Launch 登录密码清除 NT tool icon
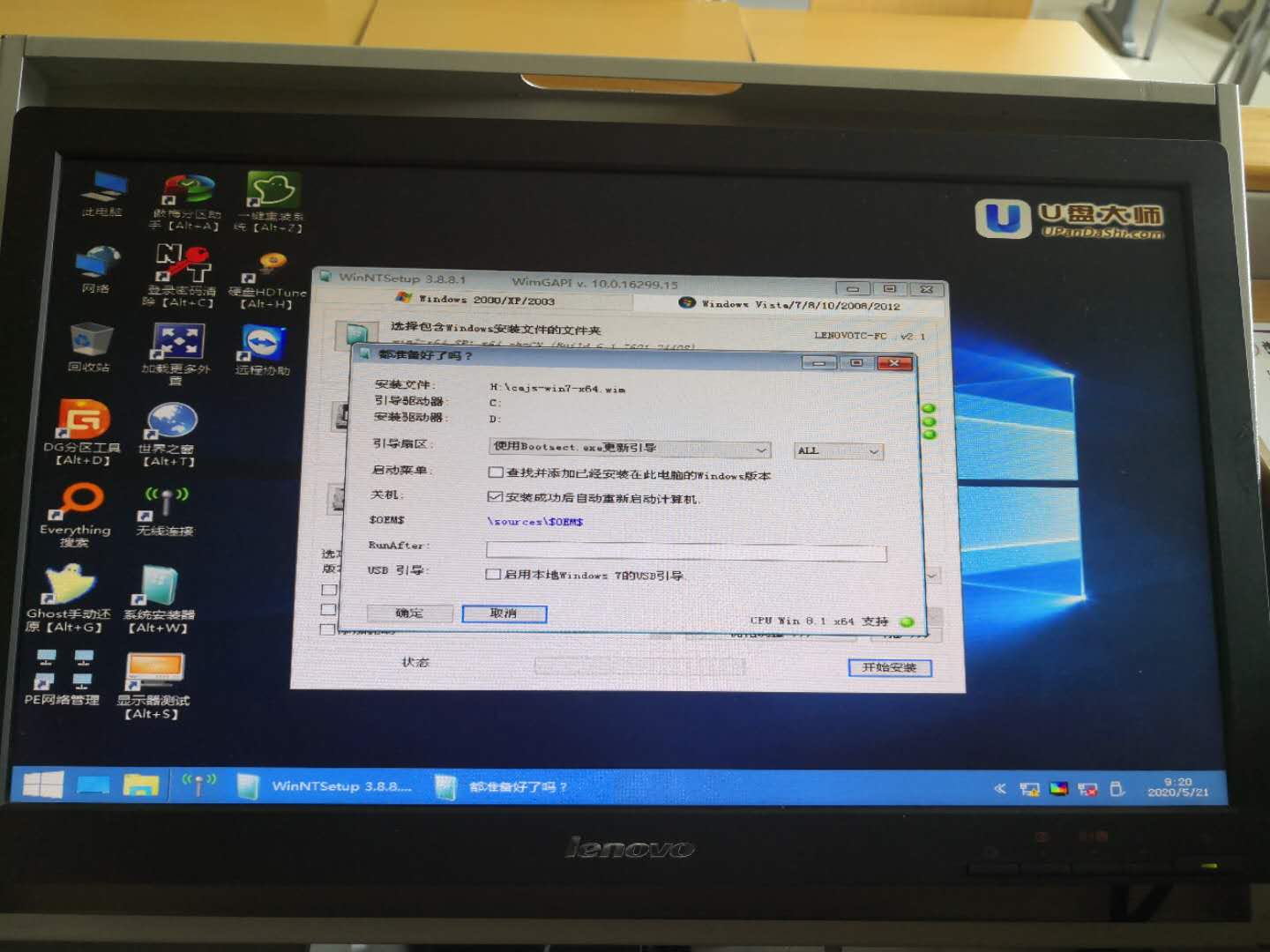This screenshot has height=952, width=1270. pyautogui.click(x=181, y=275)
